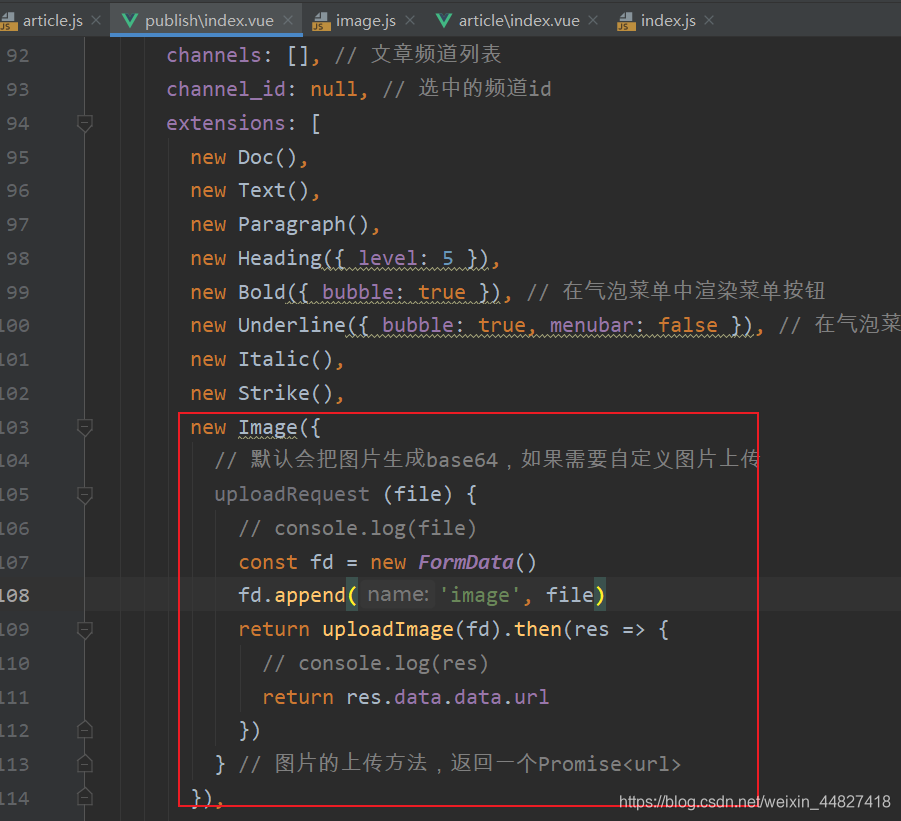Click the fold end marker at line 114

point(84,797)
